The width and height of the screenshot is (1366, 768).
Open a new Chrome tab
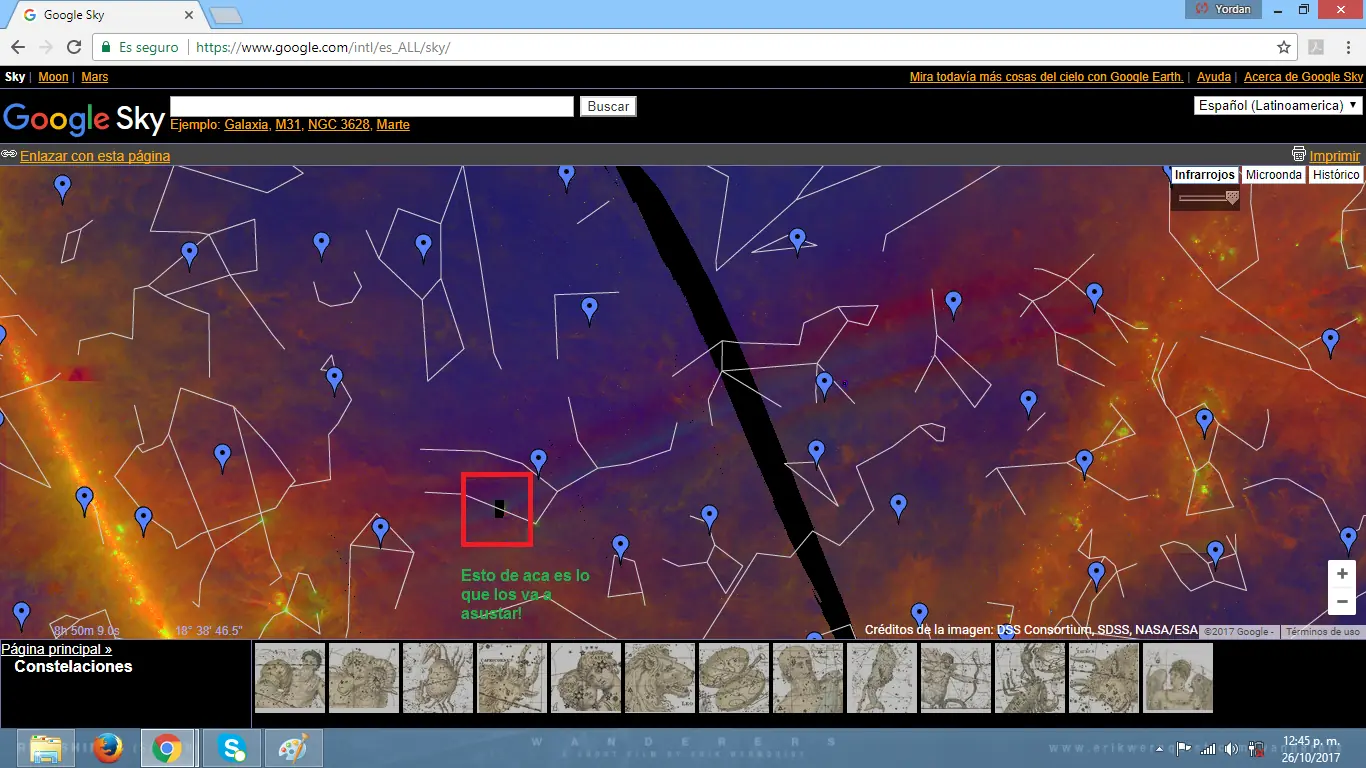227,15
